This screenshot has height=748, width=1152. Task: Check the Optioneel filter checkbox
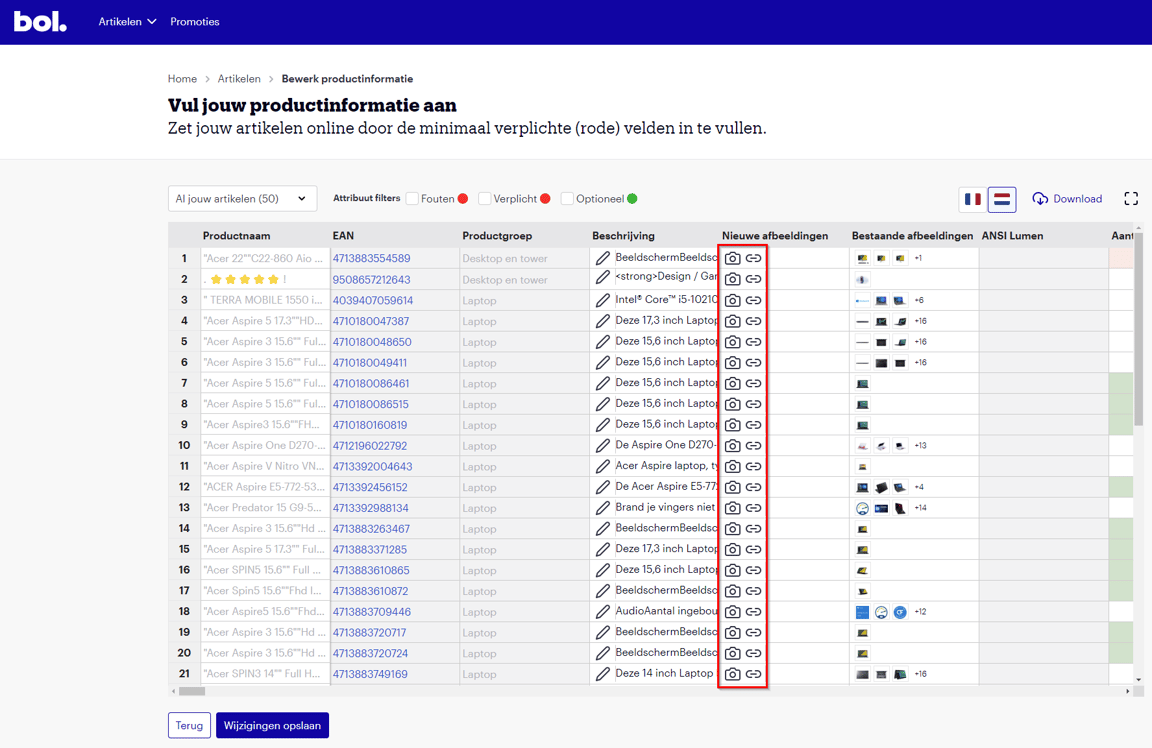(x=567, y=199)
